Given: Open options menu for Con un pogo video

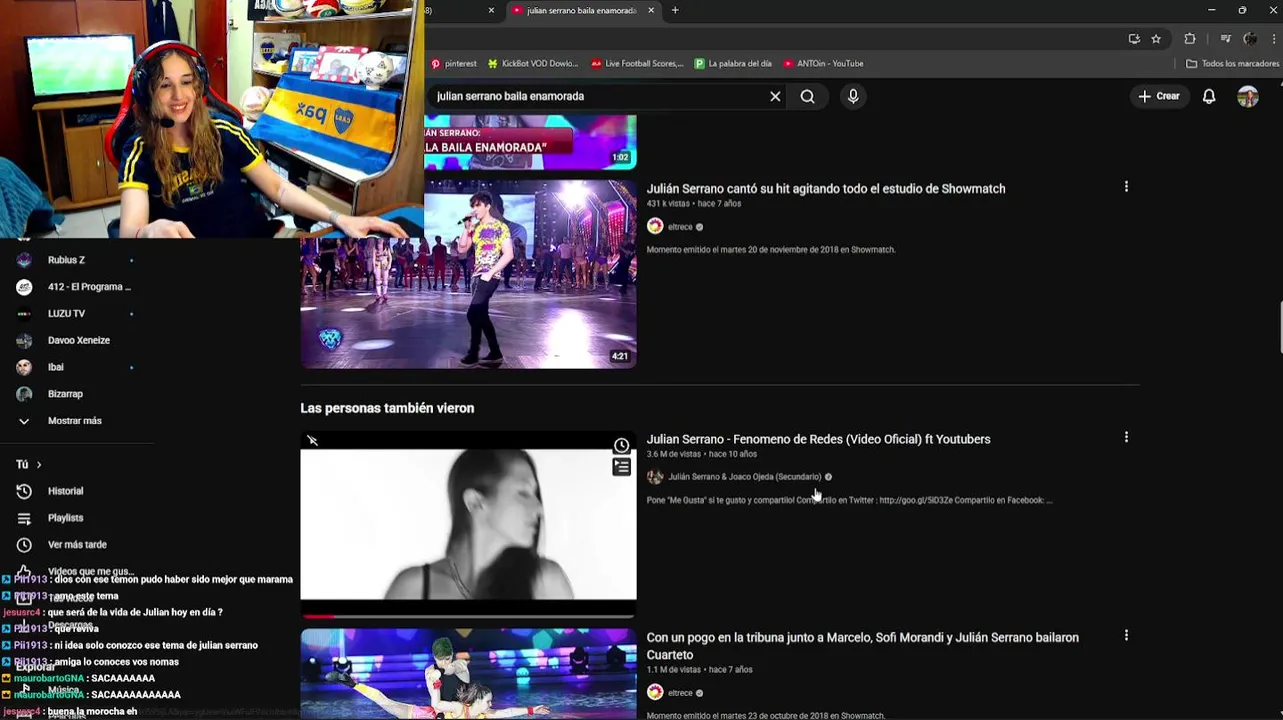Looking at the screenshot, I should tap(1126, 636).
